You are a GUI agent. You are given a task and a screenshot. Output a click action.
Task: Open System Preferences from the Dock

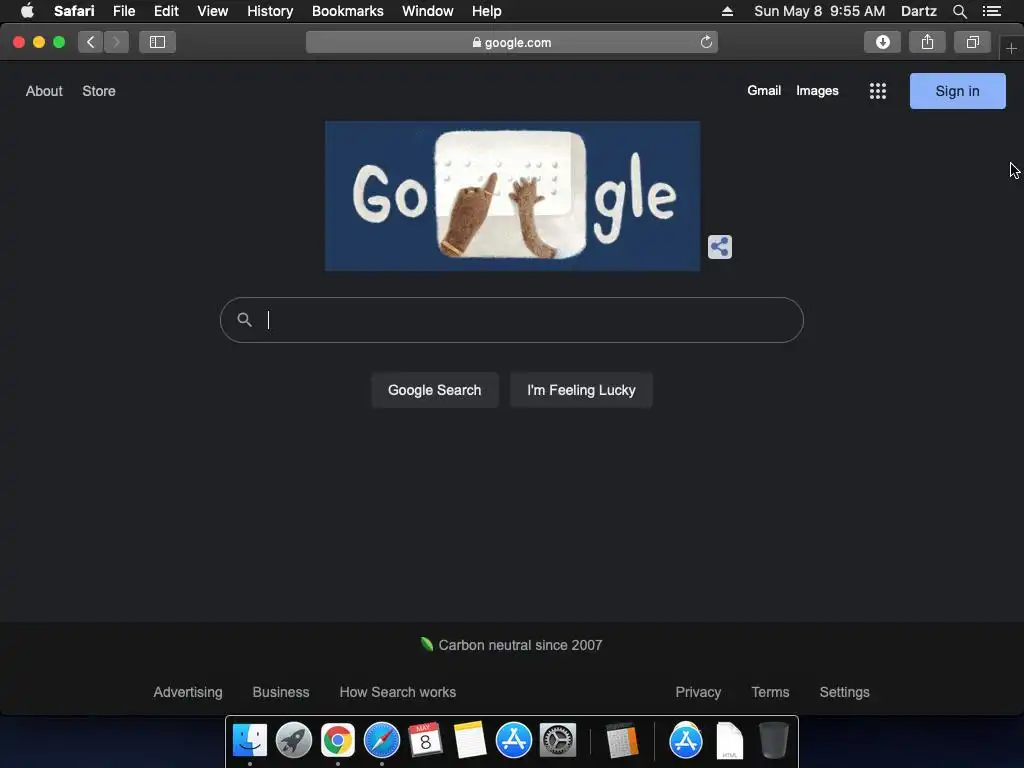point(558,741)
